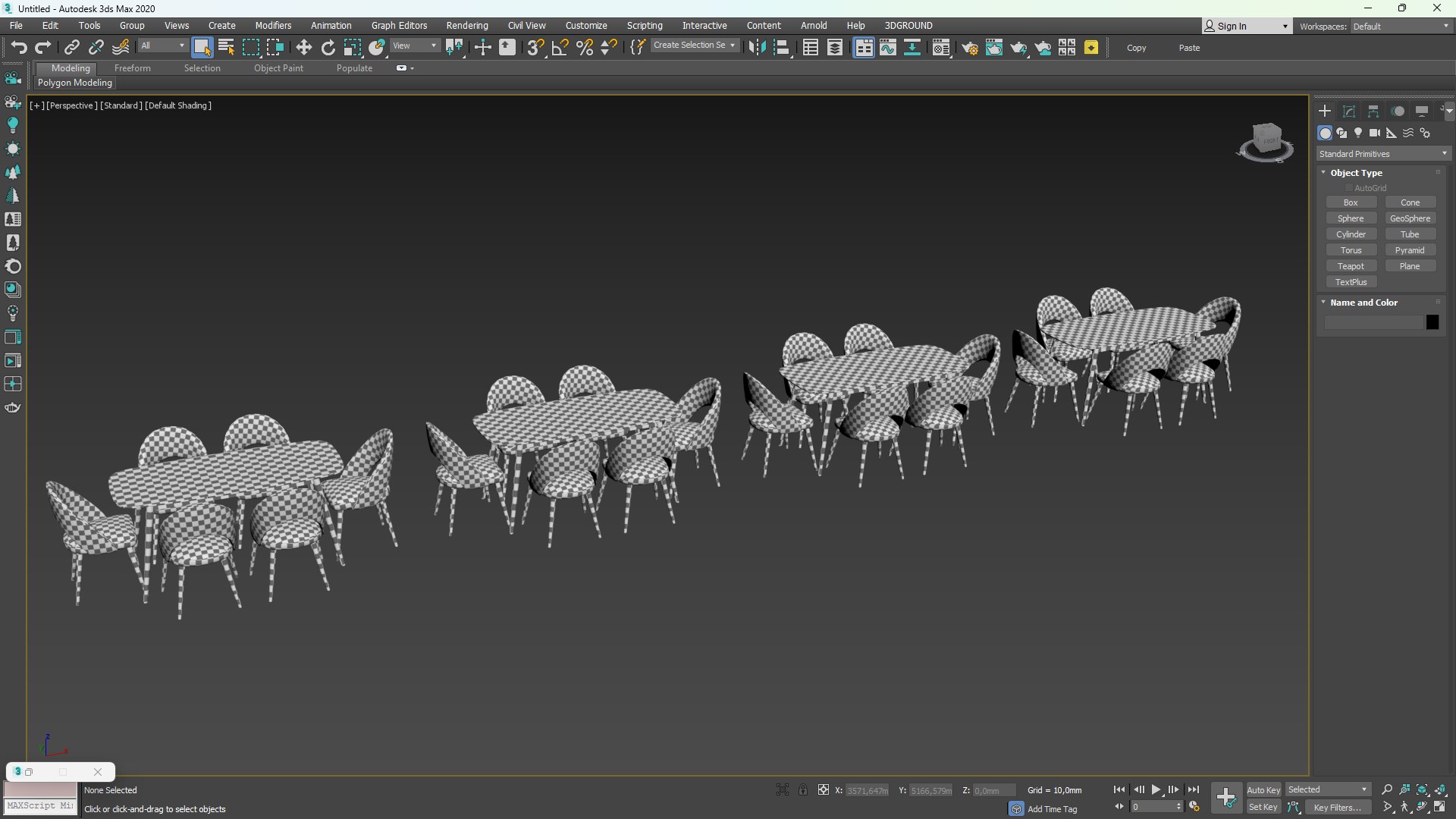
Task: Switch to the Hierarchy panel tab
Action: (x=1373, y=111)
